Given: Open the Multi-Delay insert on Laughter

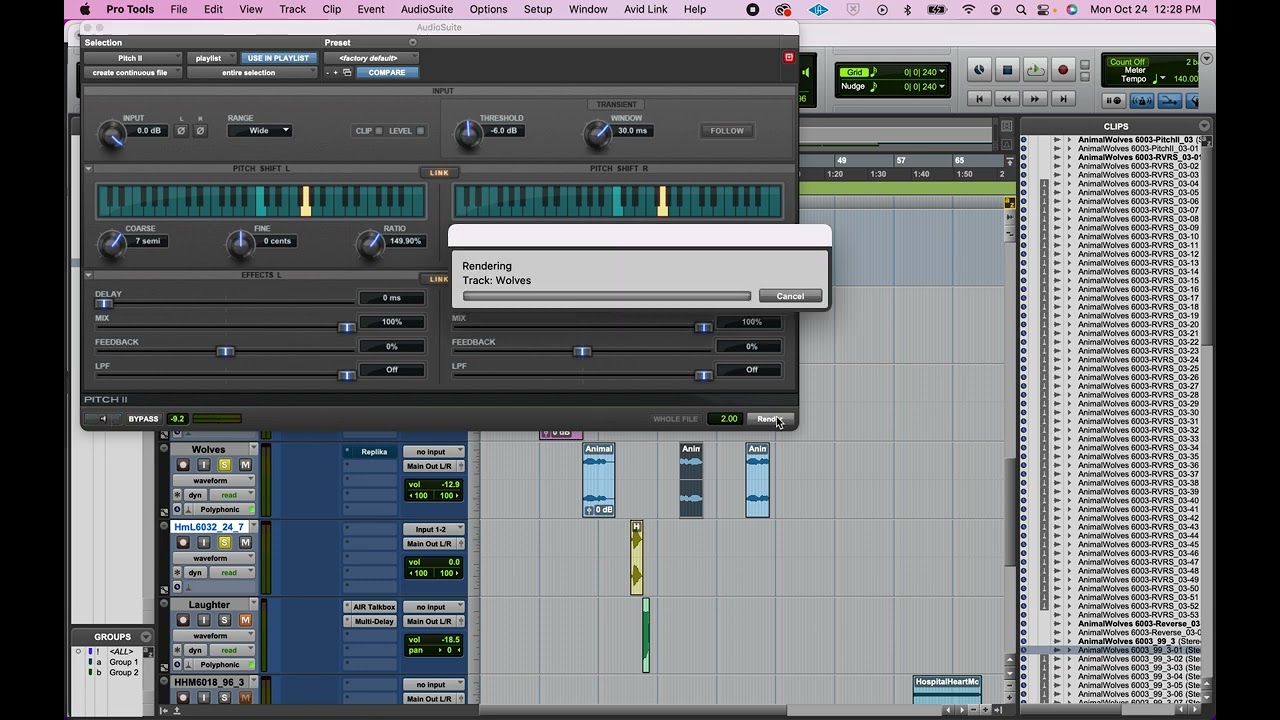Looking at the screenshot, I should click(374, 621).
